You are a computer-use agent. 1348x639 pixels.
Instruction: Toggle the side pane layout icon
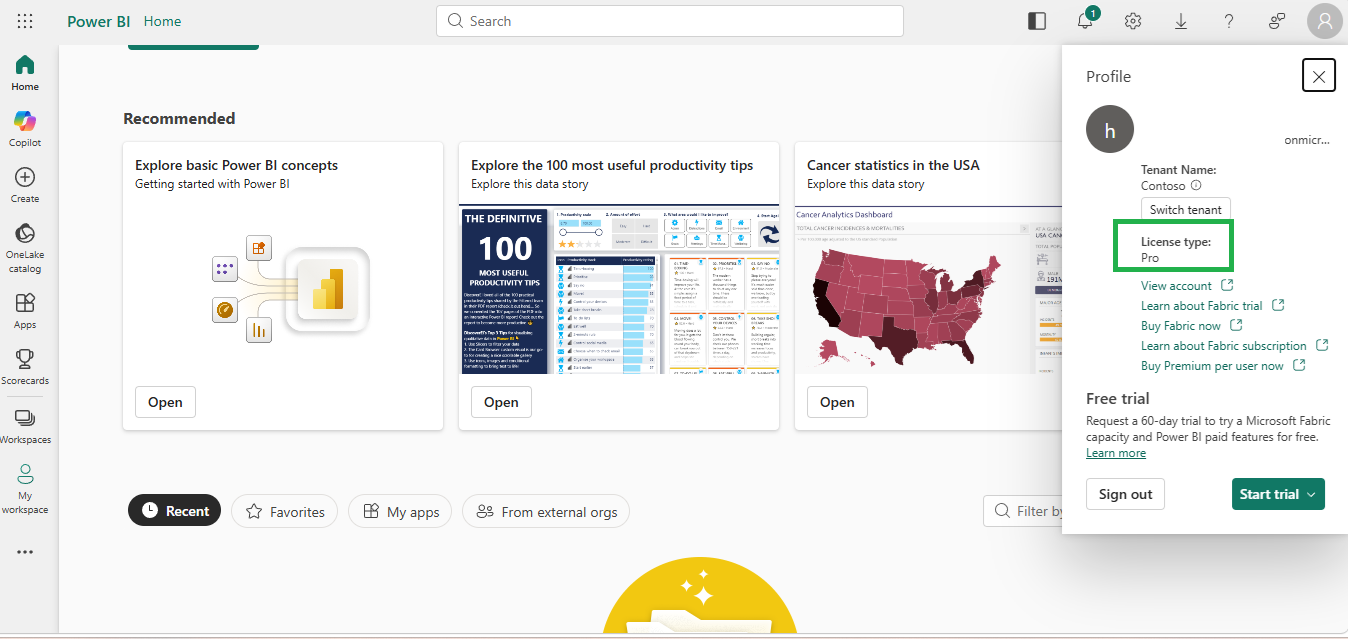(x=1037, y=21)
